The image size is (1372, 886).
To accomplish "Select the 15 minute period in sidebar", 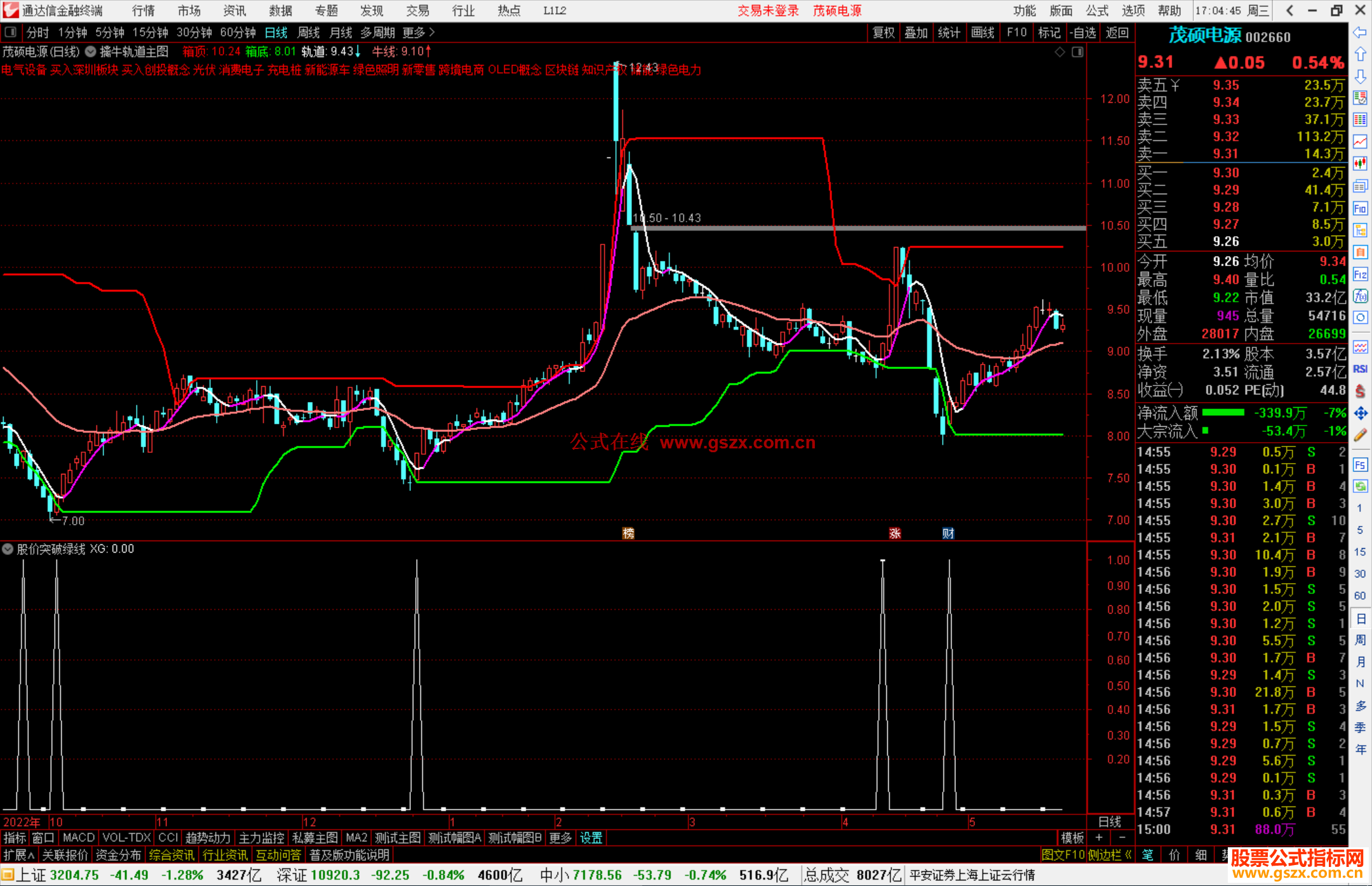I will [1360, 552].
